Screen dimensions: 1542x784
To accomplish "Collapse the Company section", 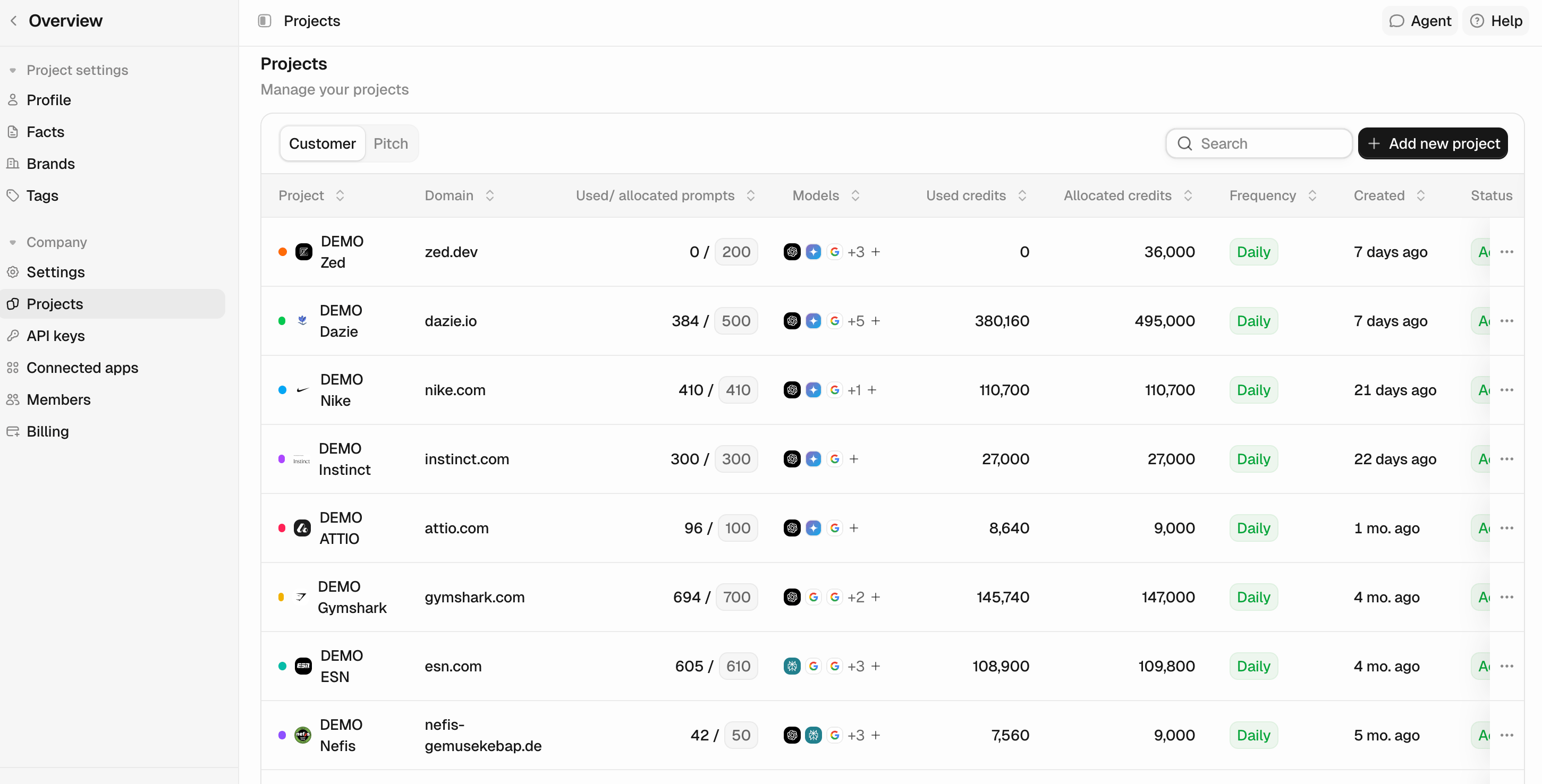I will click(13, 242).
